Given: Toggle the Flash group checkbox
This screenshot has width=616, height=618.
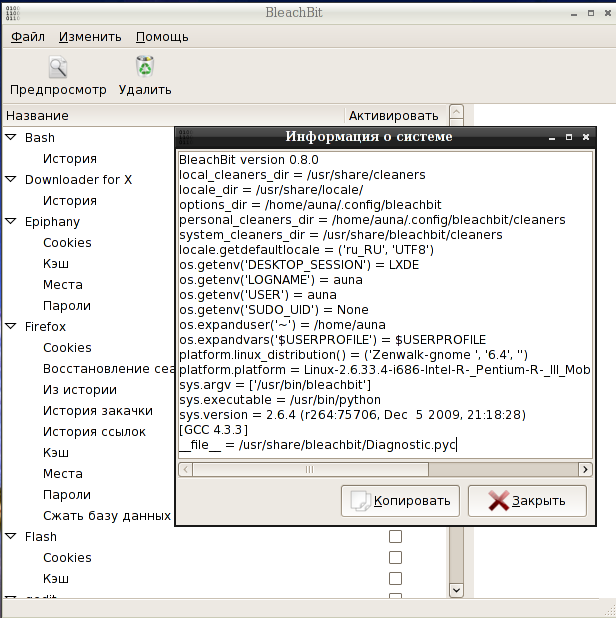Looking at the screenshot, I should point(395,536).
